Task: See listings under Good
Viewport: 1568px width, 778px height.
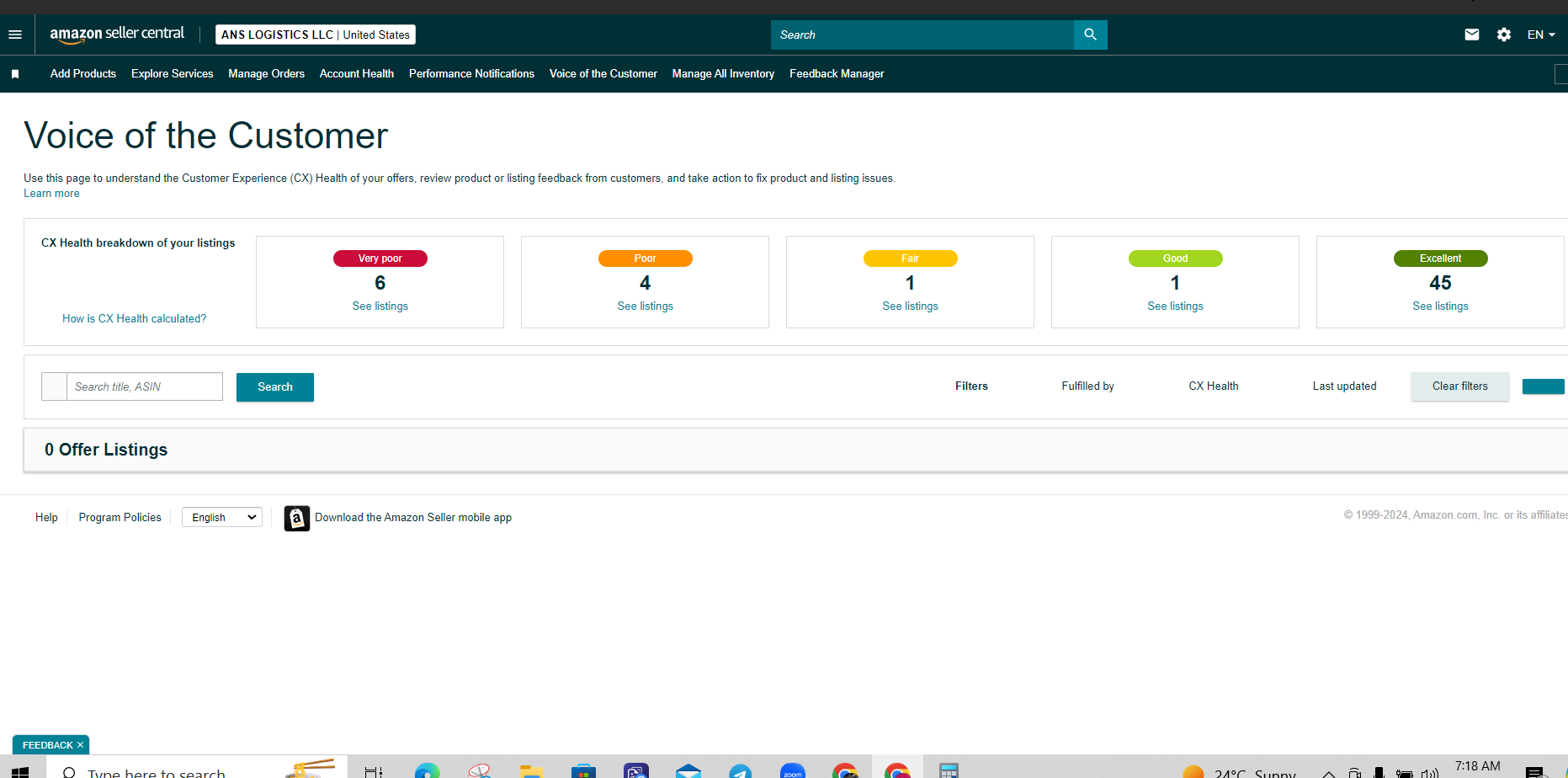Action: click(1175, 306)
